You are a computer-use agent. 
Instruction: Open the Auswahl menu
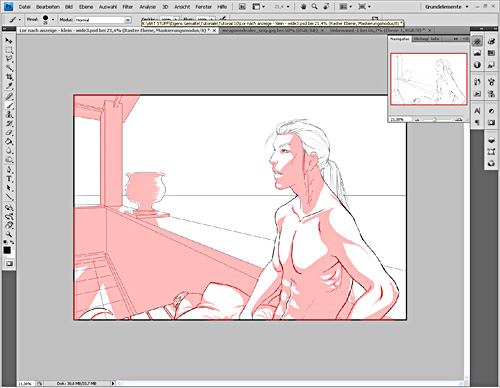[108, 7]
